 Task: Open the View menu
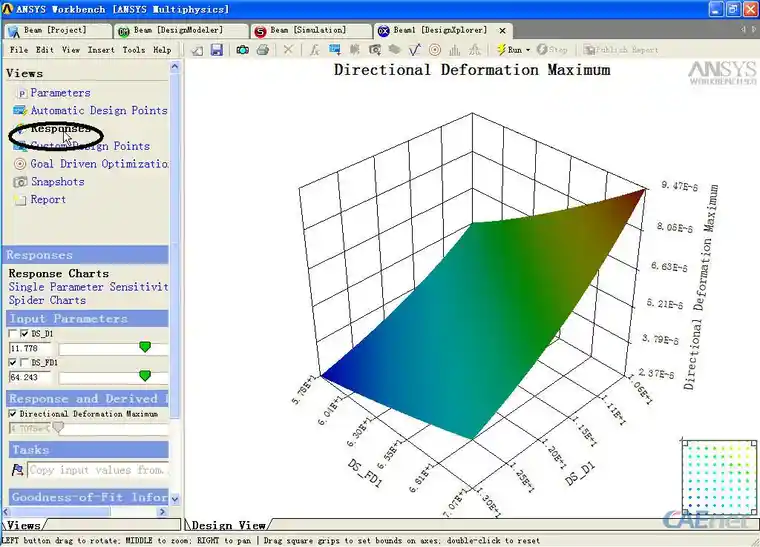[71, 49]
